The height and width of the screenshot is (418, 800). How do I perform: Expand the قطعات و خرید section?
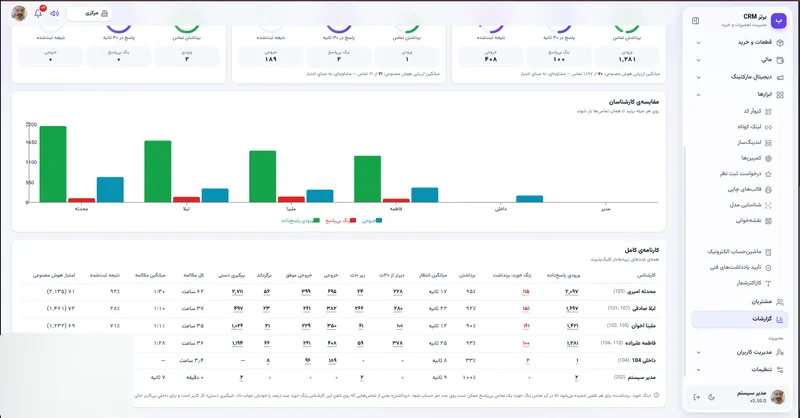tap(740, 42)
